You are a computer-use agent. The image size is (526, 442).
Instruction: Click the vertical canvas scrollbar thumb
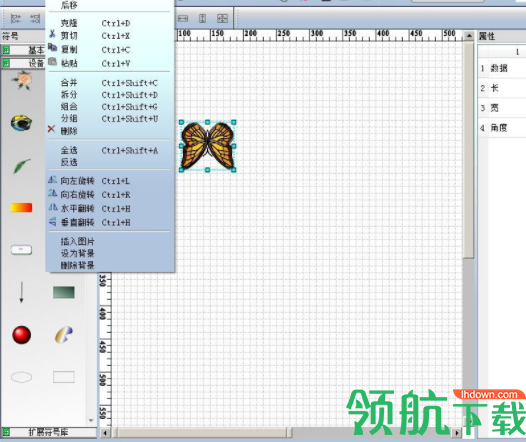point(469,150)
